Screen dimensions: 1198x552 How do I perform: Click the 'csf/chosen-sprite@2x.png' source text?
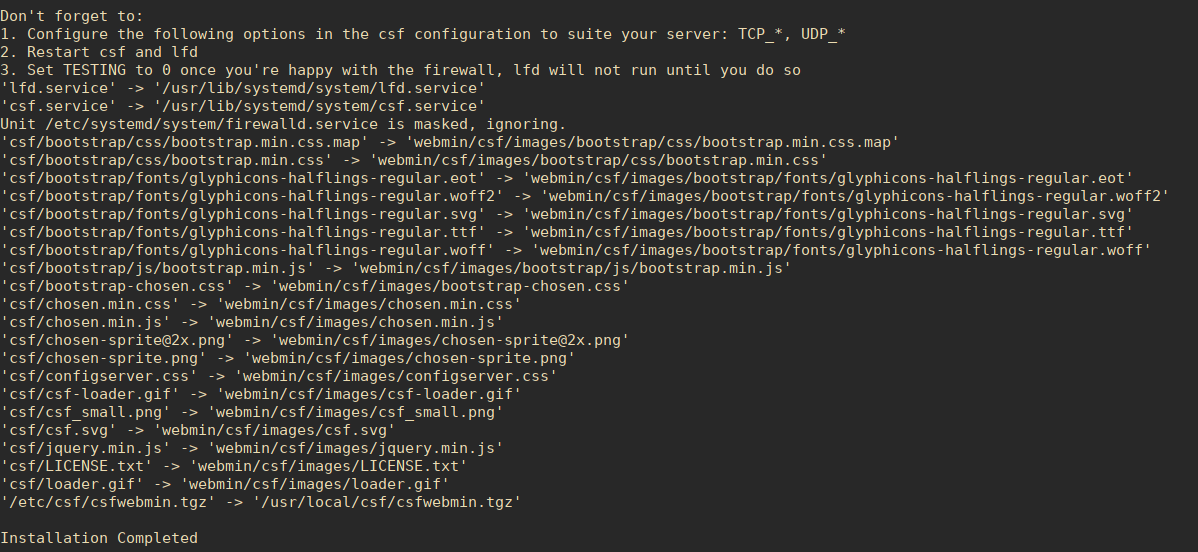coord(117,340)
